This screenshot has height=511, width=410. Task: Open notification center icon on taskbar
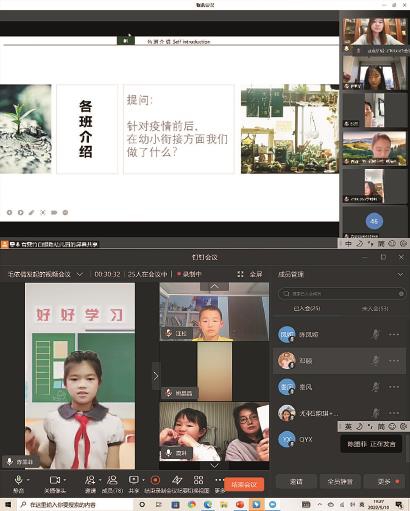click(399, 505)
